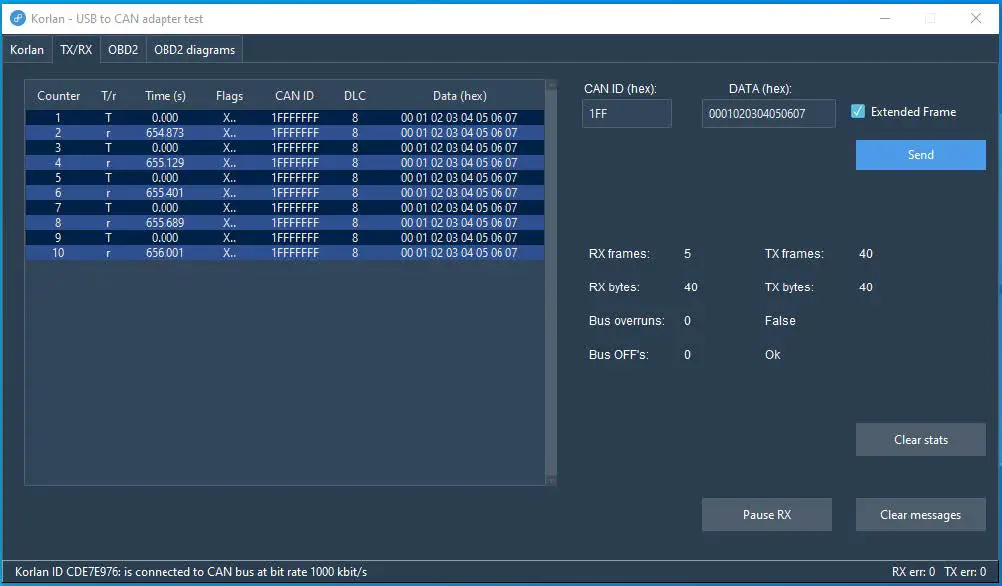
Task: Open the OBD2 diagrams tab
Action: coord(194,49)
